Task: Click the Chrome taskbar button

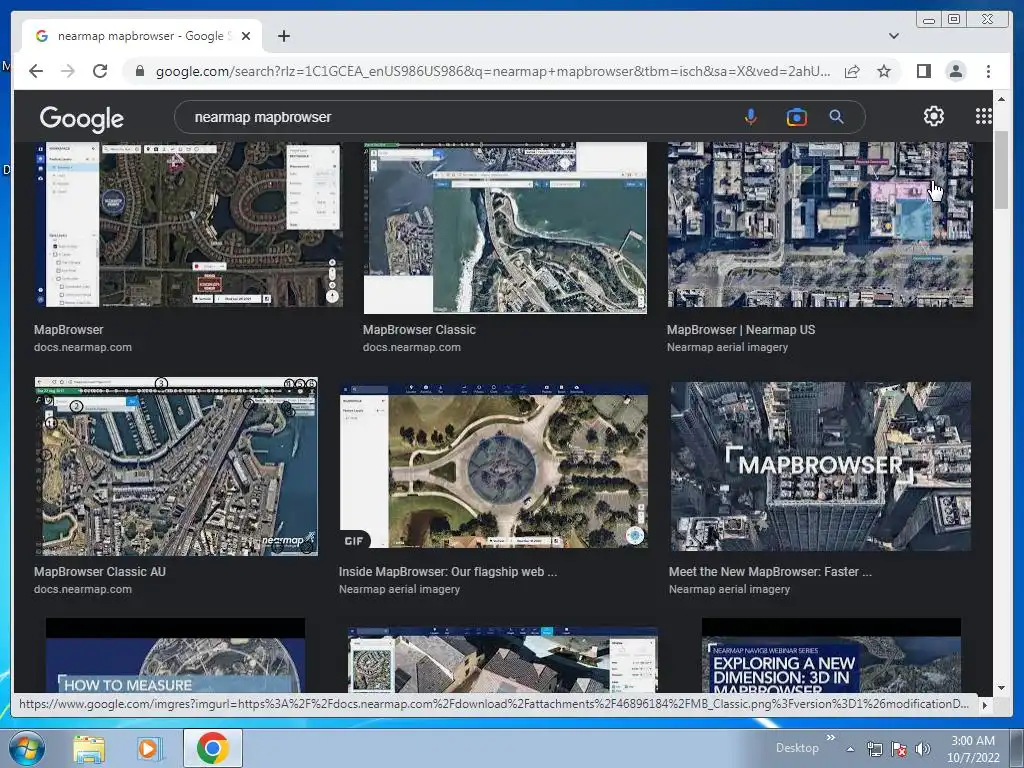Action: 212,748
